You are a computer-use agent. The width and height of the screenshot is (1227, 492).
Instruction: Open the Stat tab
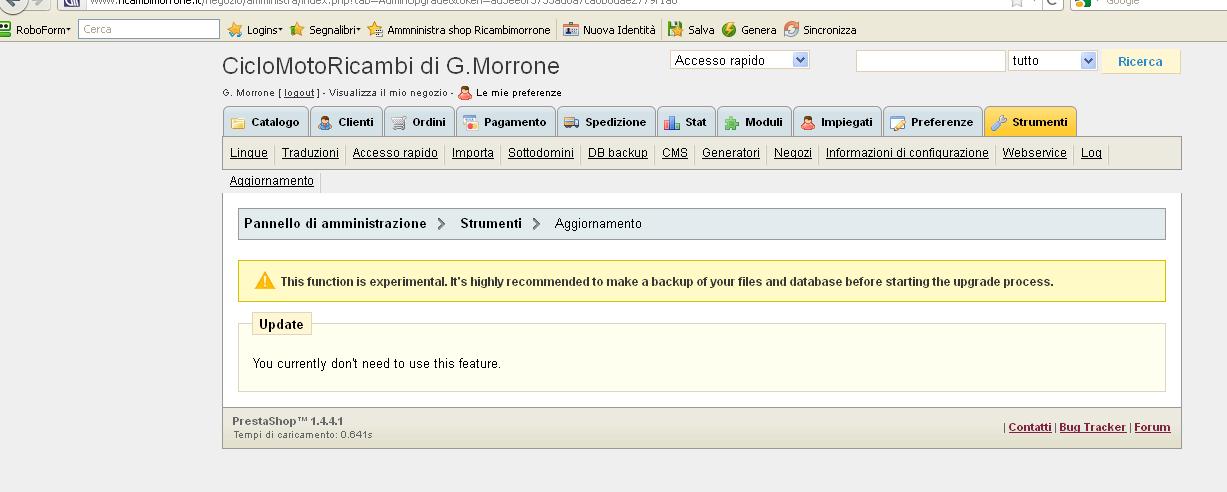(x=686, y=122)
